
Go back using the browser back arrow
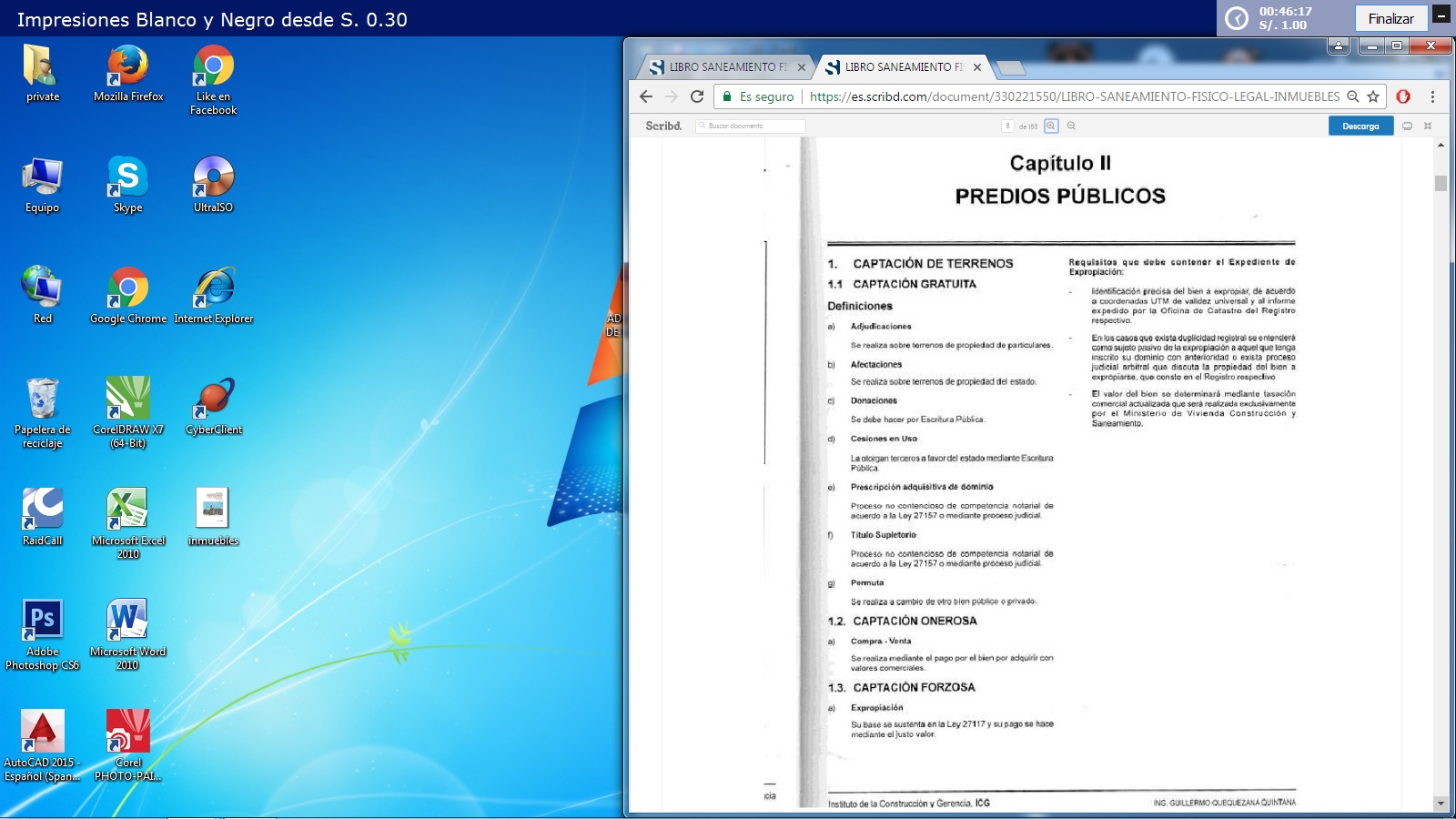(646, 96)
